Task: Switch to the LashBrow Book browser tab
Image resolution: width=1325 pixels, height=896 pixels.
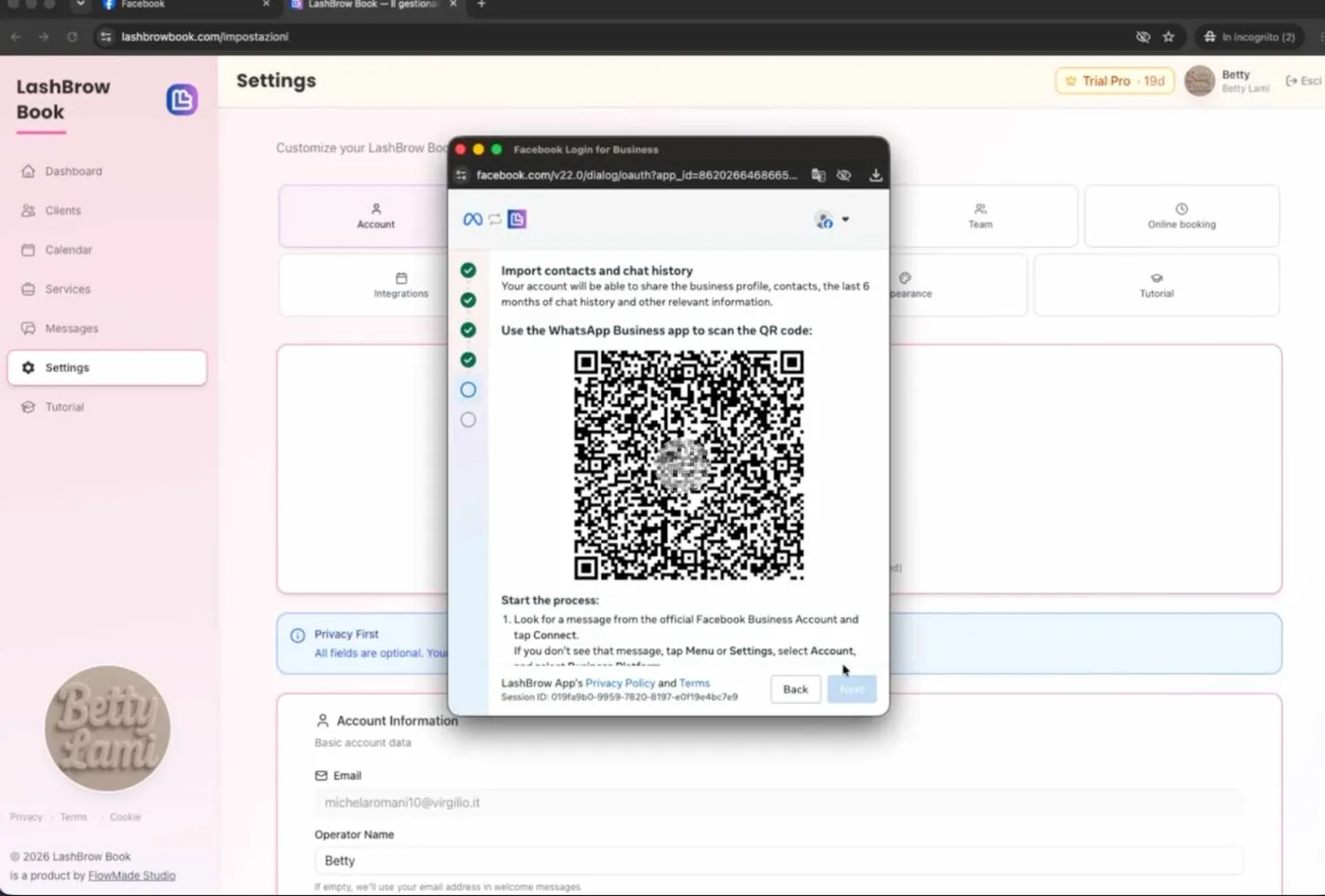Action: point(375,6)
